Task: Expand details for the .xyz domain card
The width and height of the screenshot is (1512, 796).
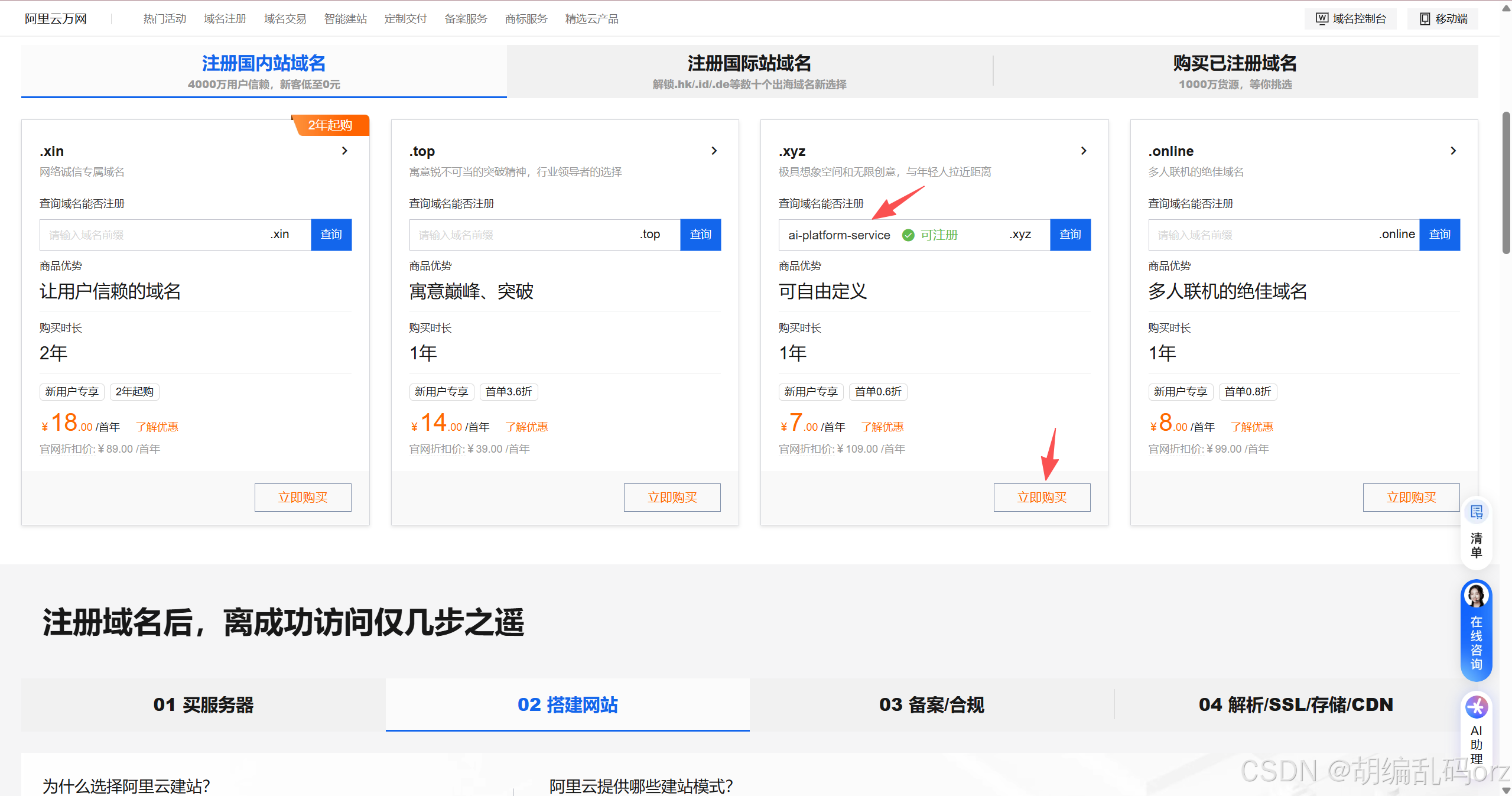Action: coord(1083,151)
